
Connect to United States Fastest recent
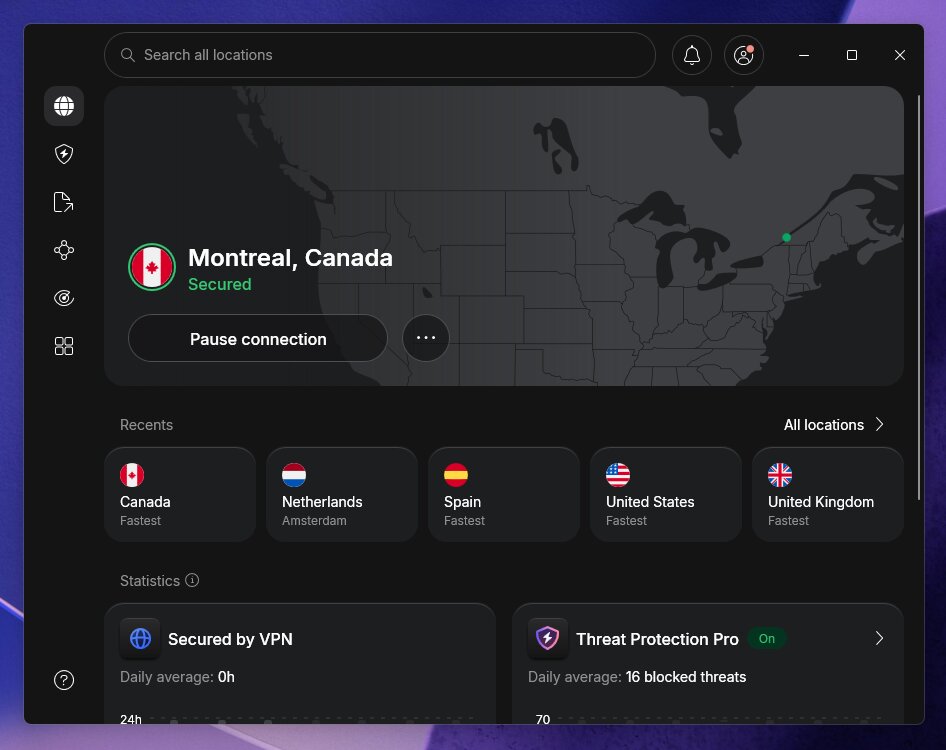point(666,494)
